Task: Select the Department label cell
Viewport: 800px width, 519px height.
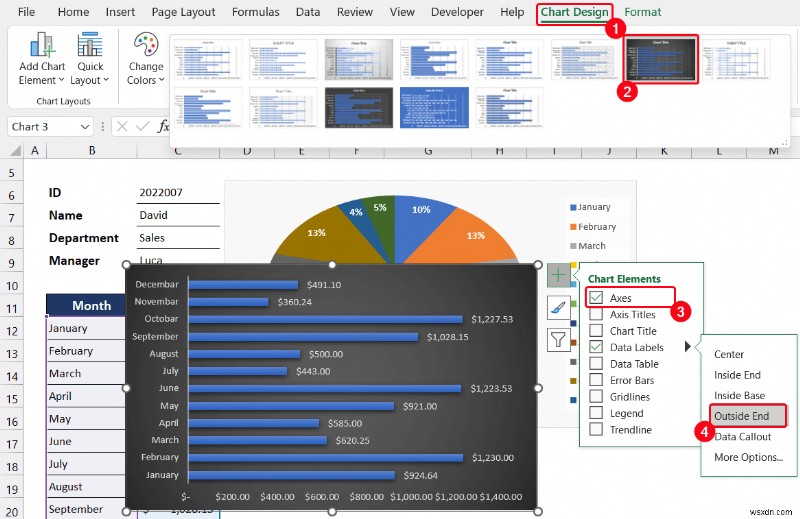Action: pos(84,238)
